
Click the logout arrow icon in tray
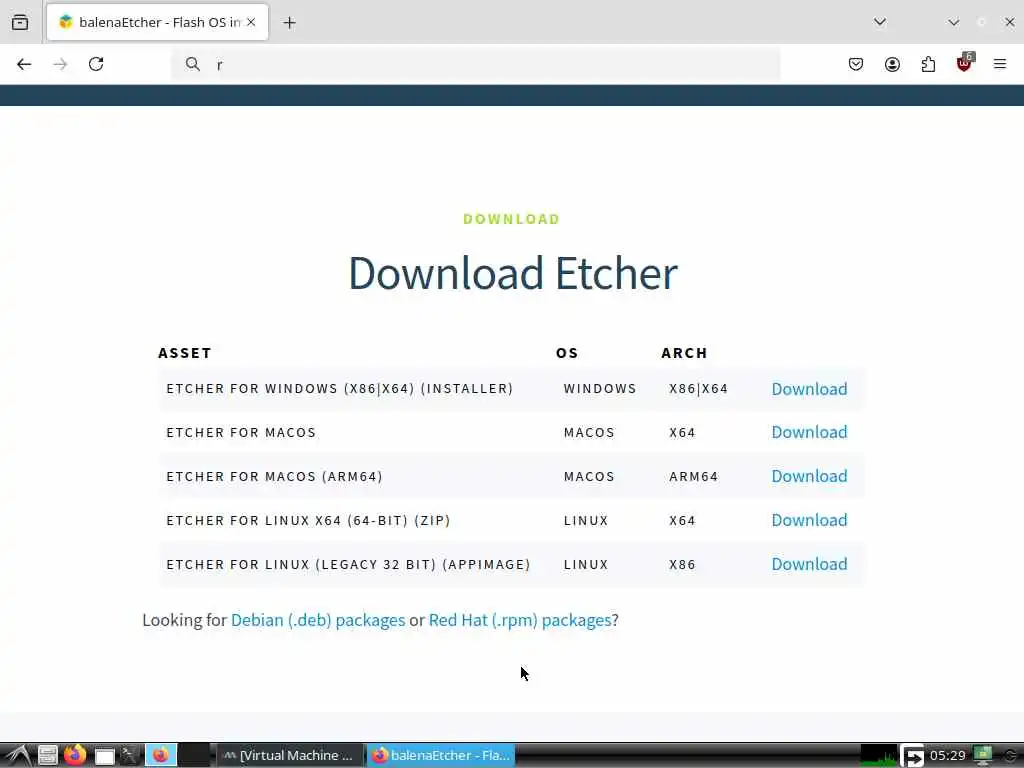pos(912,756)
